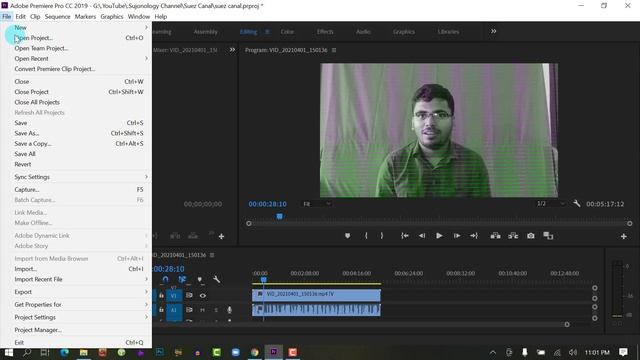Image resolution: width=640 pixels, height=360 pixels.
Task: Click the Add Marker icon in Program monitor
Action: click(347, 236)
